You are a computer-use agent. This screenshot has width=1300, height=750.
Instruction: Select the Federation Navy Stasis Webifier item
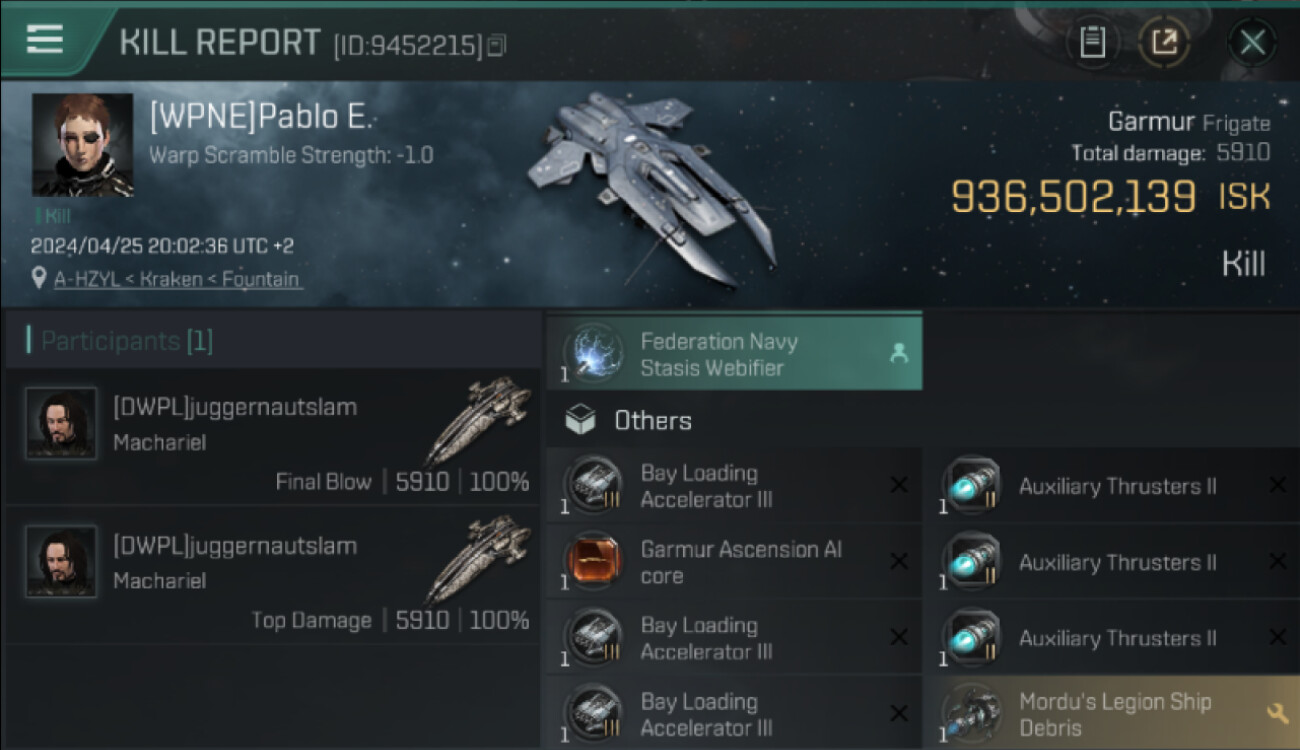(733, 354)
